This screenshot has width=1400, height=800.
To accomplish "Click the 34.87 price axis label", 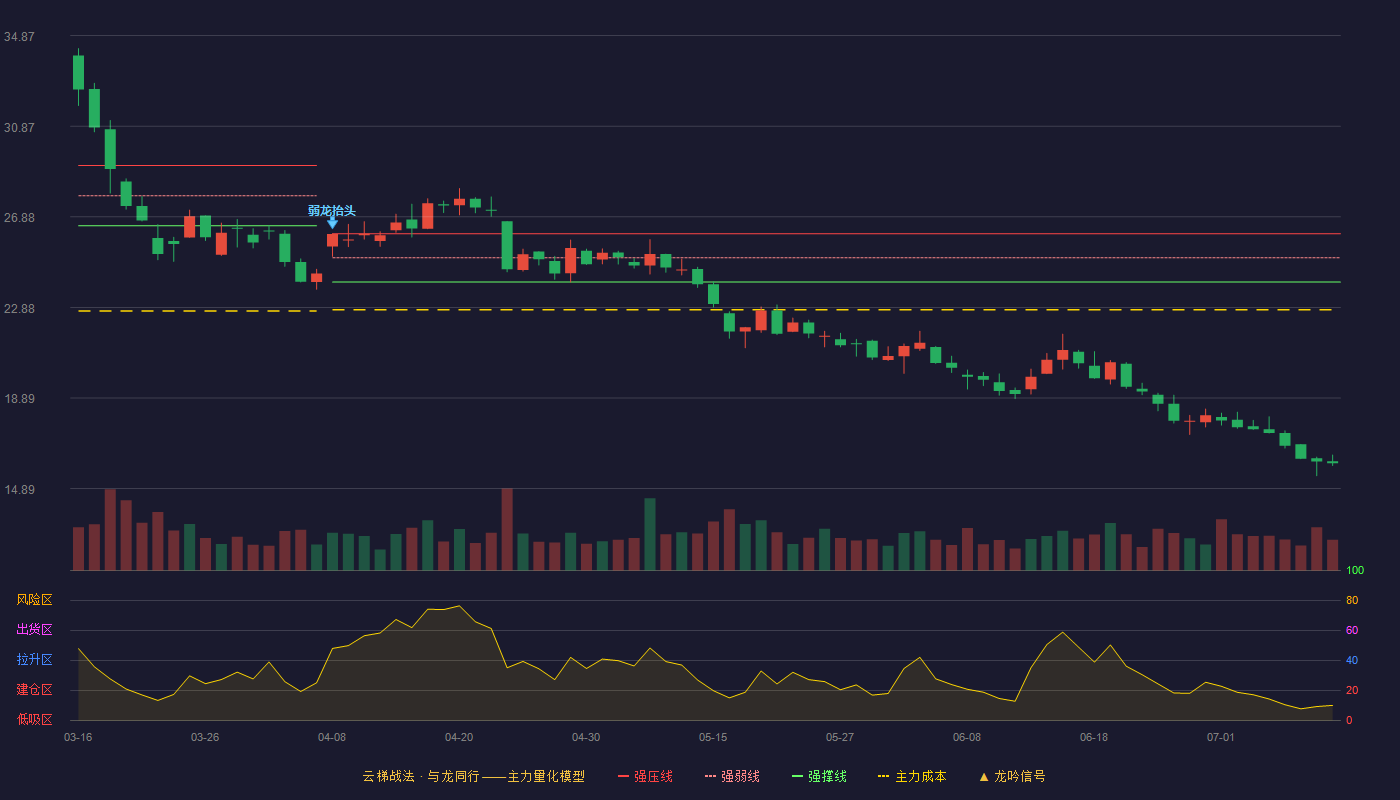I will [19, 37].
